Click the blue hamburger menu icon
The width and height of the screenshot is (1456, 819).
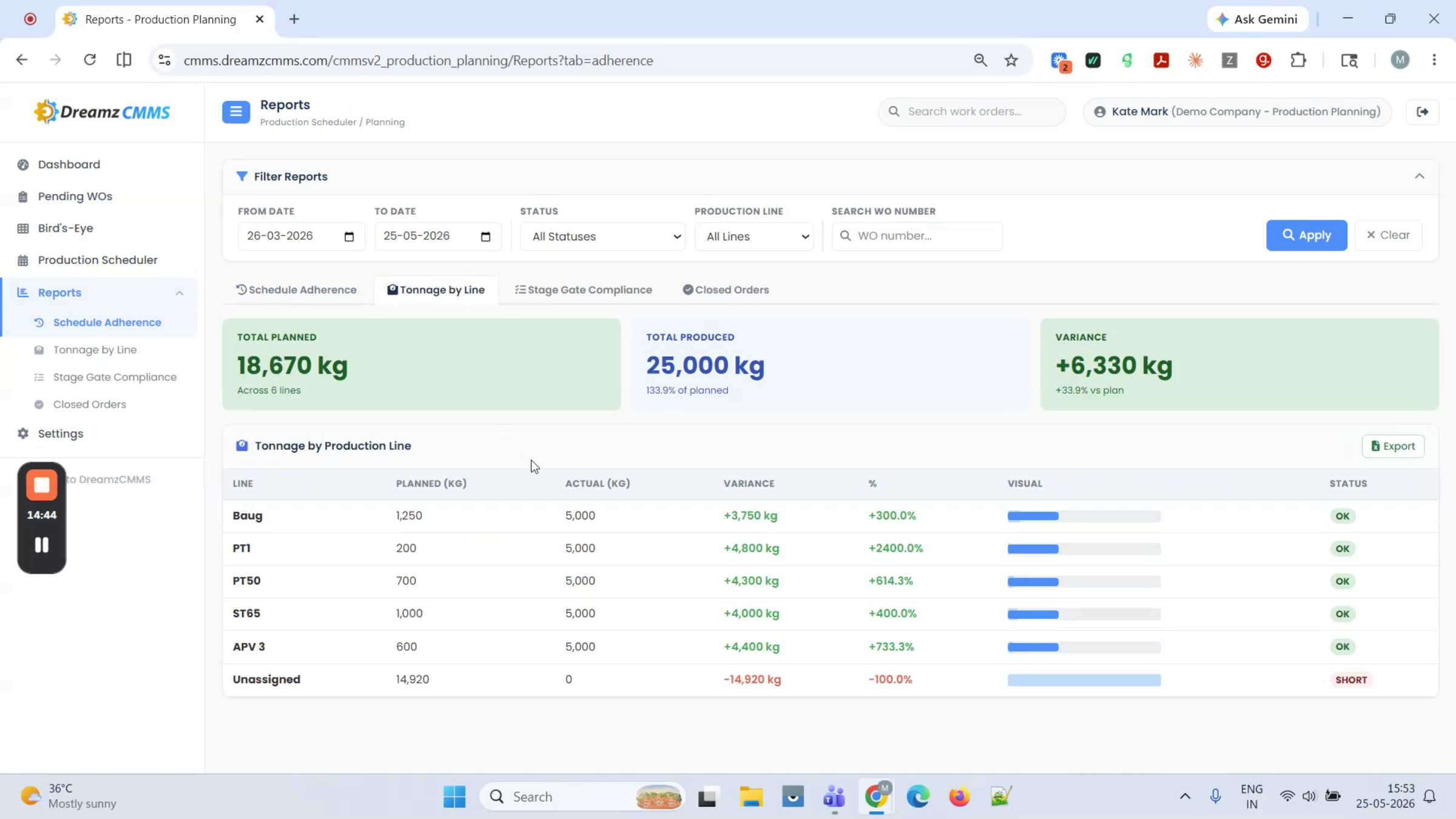(236, 112)
